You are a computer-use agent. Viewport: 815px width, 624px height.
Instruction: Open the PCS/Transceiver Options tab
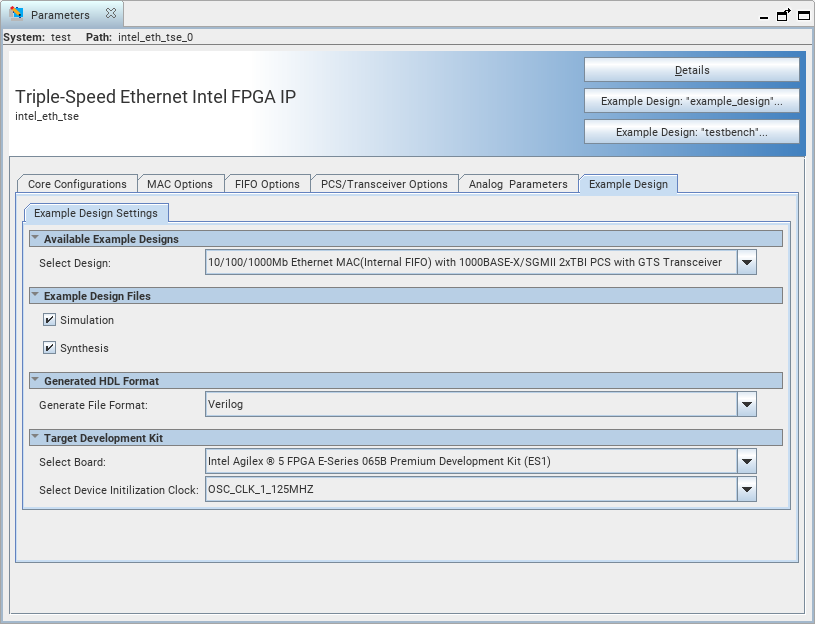point(384,184)
